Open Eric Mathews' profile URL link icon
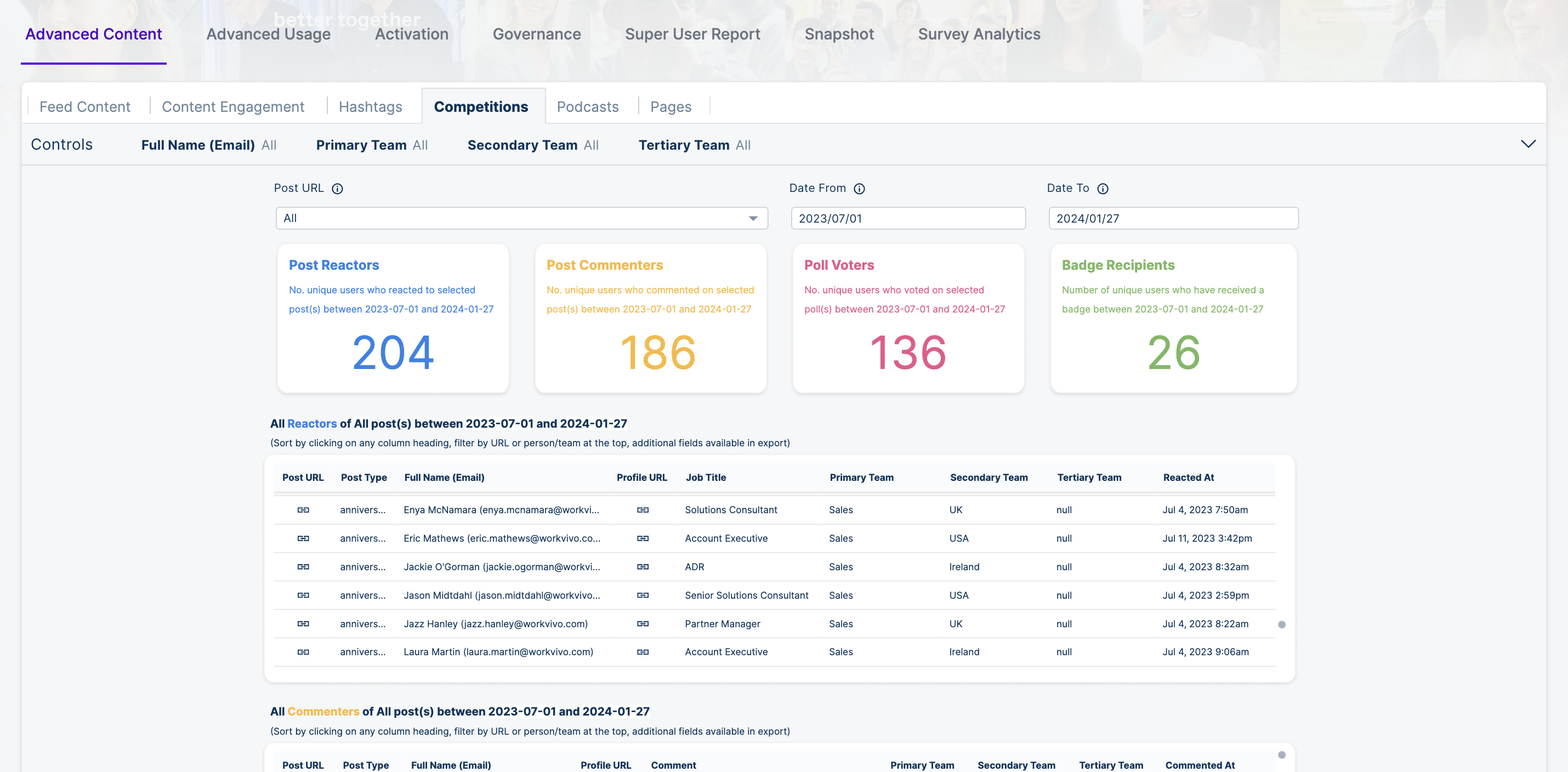Screen dimensions: 1568x772 pyautogui.click(x=643, y=538)
